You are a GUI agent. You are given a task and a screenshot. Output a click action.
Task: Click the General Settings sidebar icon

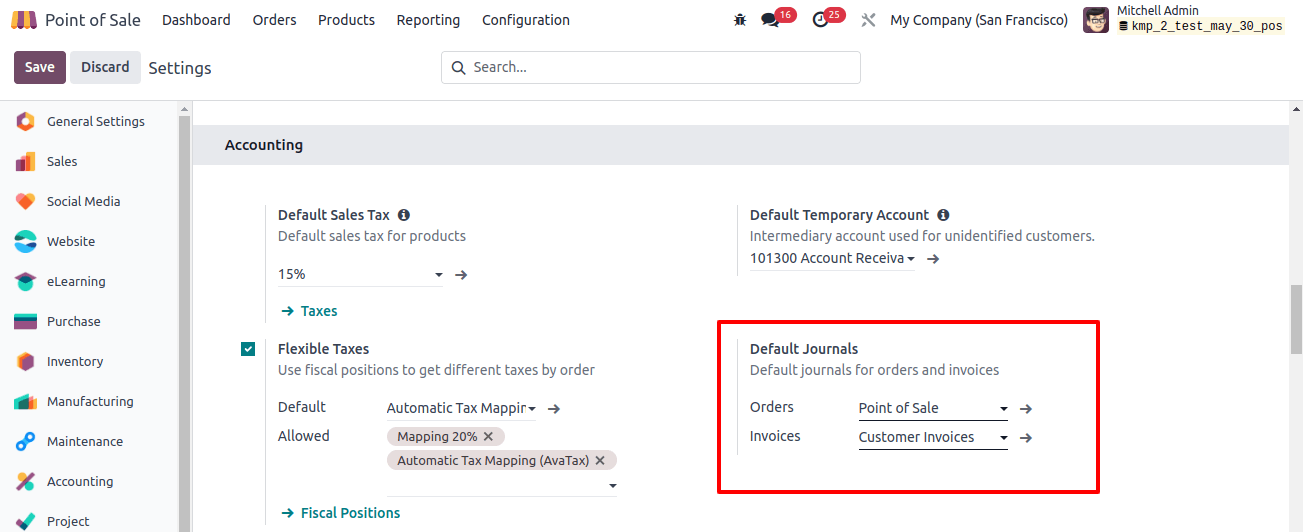click(x=25, y=121)
